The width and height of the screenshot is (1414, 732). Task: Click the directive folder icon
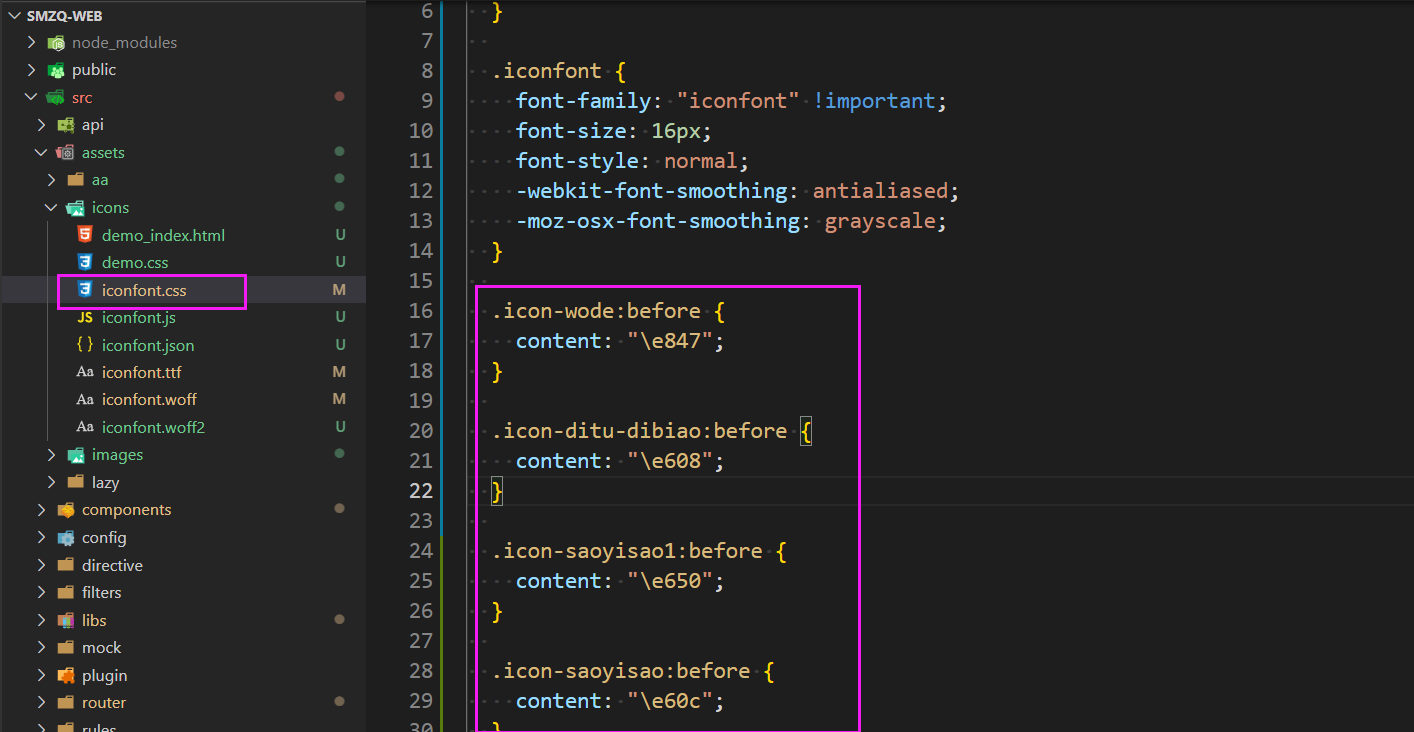(66, 566)
